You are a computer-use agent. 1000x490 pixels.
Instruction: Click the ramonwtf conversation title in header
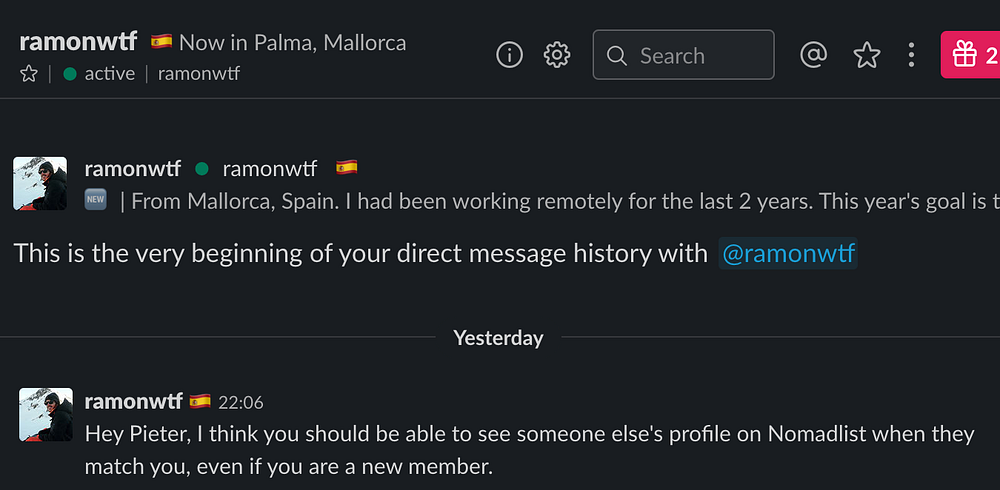[77, 42]
